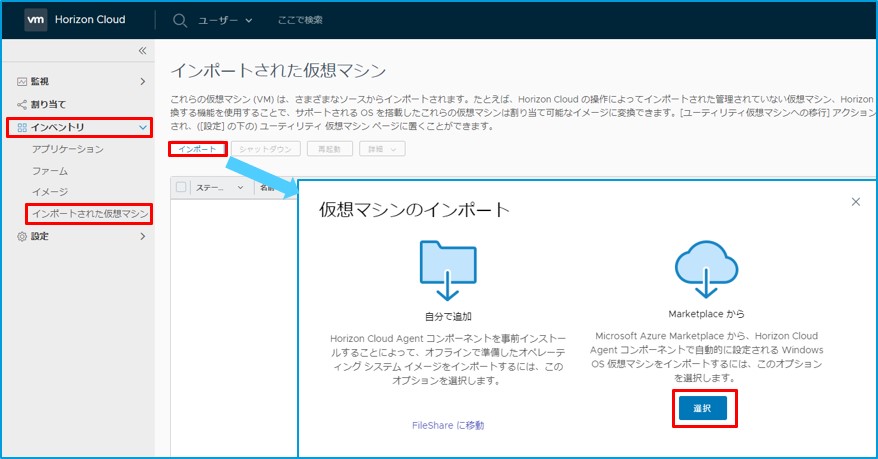Toggle the select-all checkbox in table header

pos(181,187)
